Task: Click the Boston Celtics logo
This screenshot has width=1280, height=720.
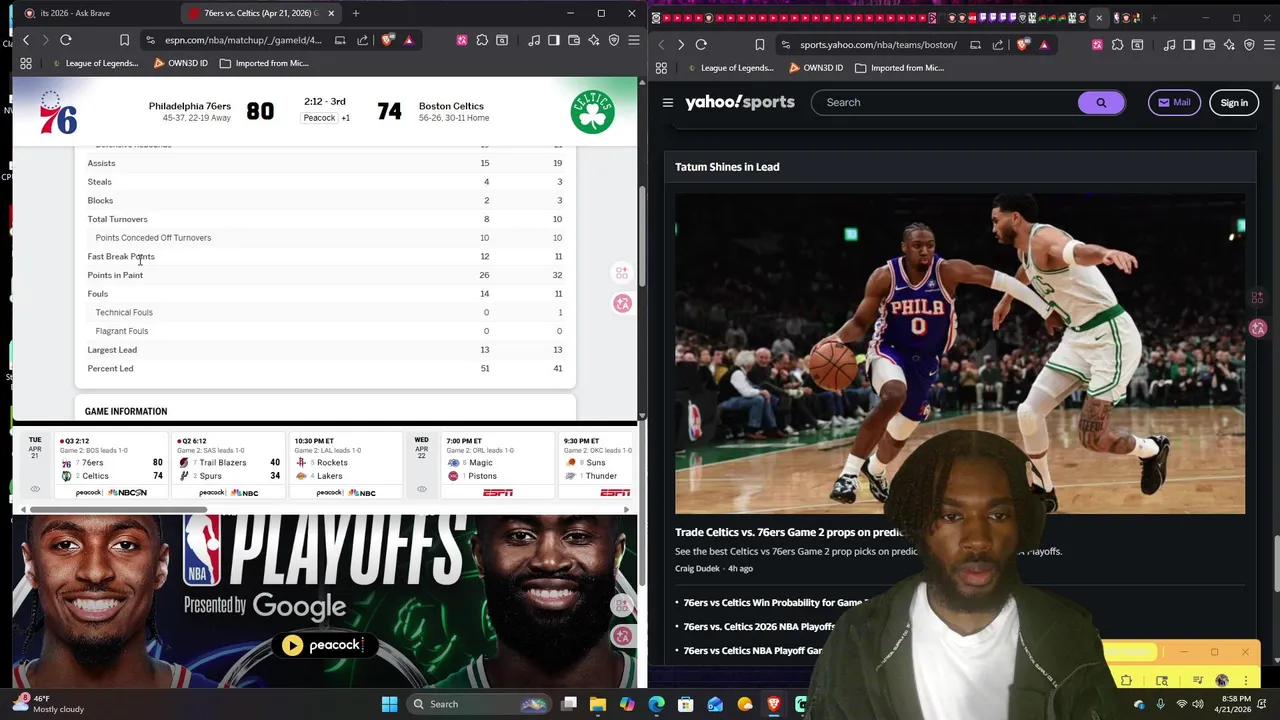Action: click(592, 112)
